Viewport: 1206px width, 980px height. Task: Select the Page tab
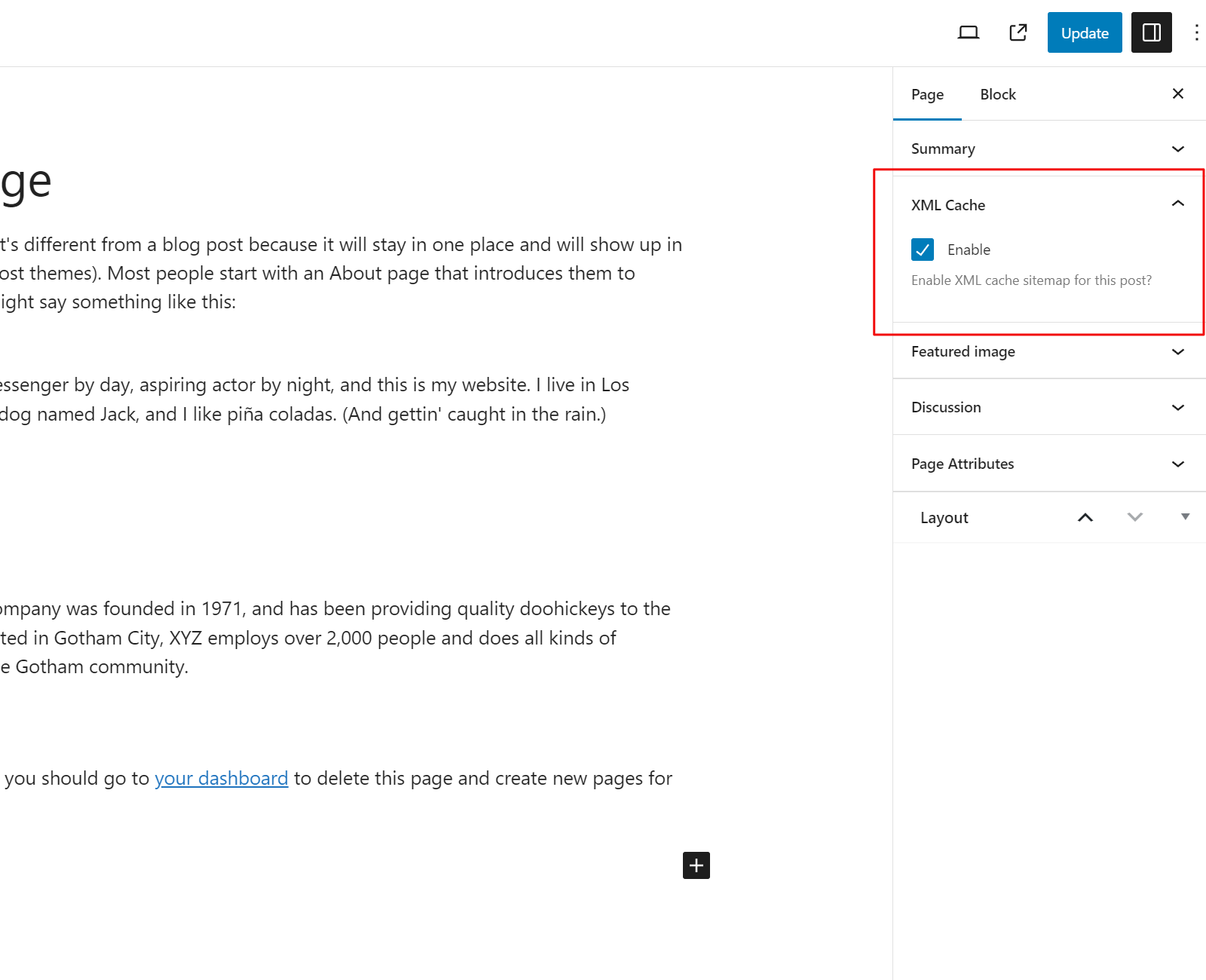point(927,94)
